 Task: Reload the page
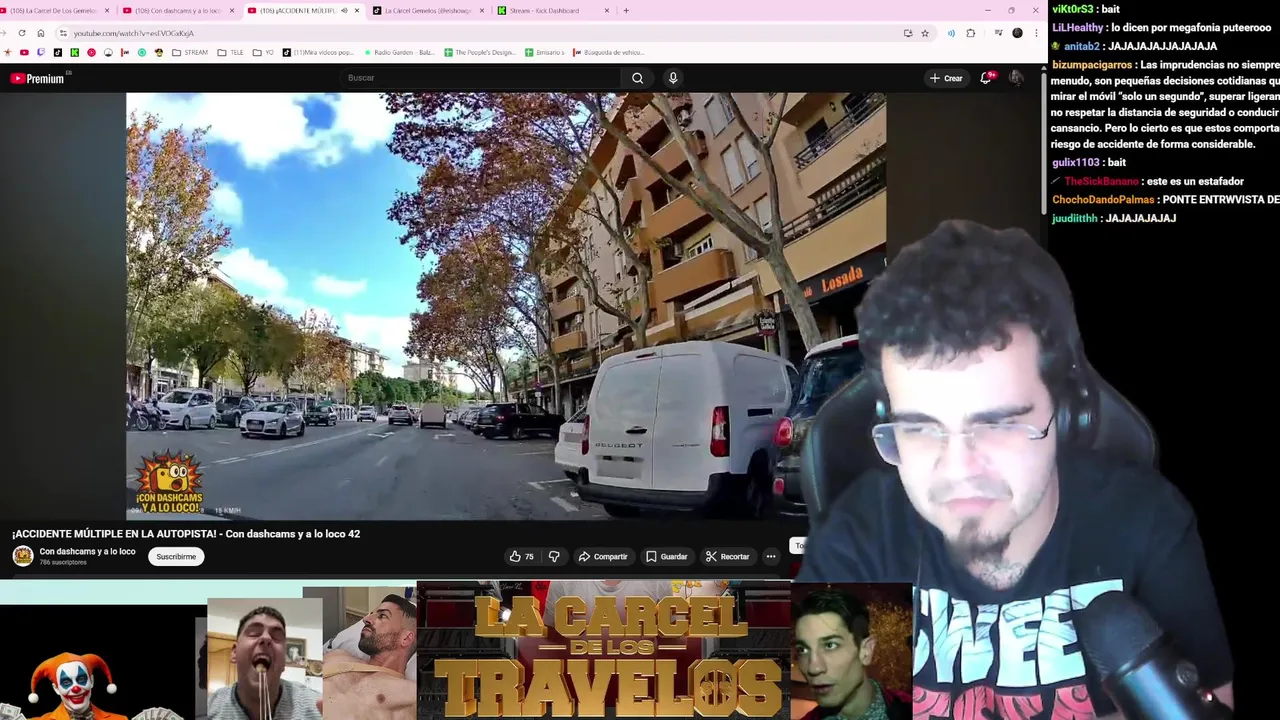(22, 33)
